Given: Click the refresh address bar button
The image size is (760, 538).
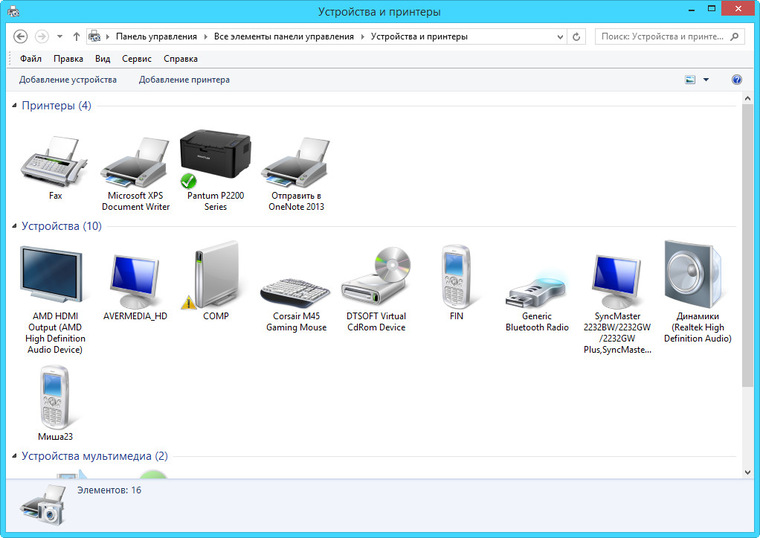Looking at the screenshot, I should click(x=576, y=36).
